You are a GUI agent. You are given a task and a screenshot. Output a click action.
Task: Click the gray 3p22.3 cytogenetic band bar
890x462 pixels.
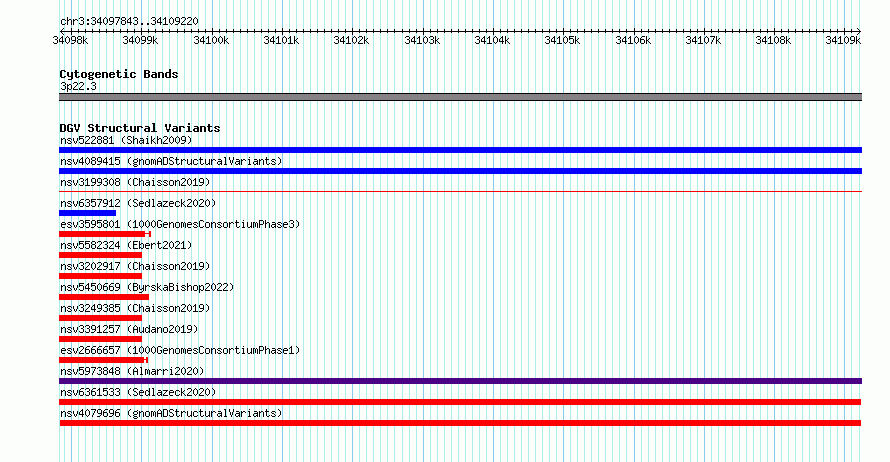click(460, 97)
